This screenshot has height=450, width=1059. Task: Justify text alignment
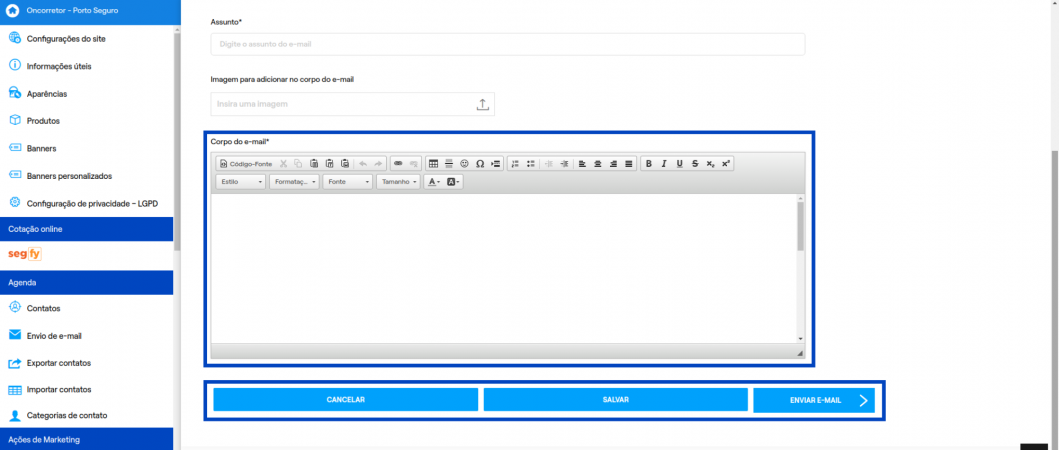[x=629, y=164]
